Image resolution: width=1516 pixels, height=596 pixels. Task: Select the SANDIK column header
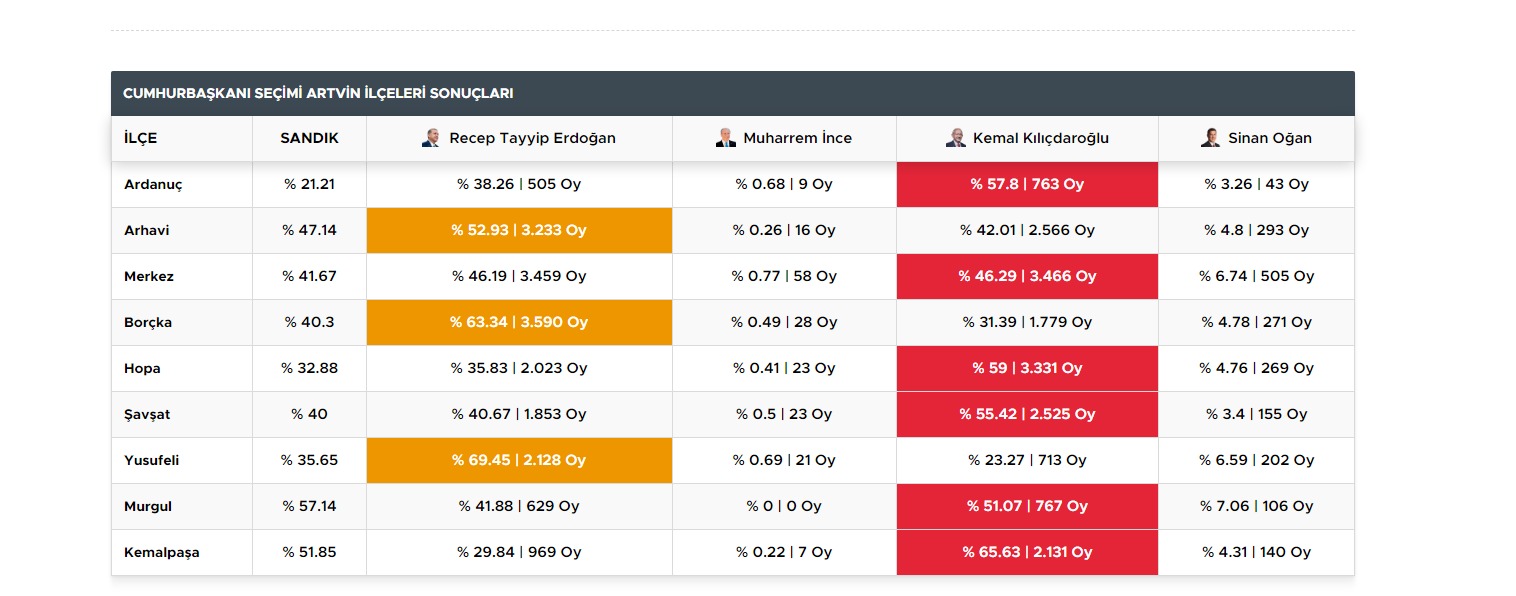(309, 138)
